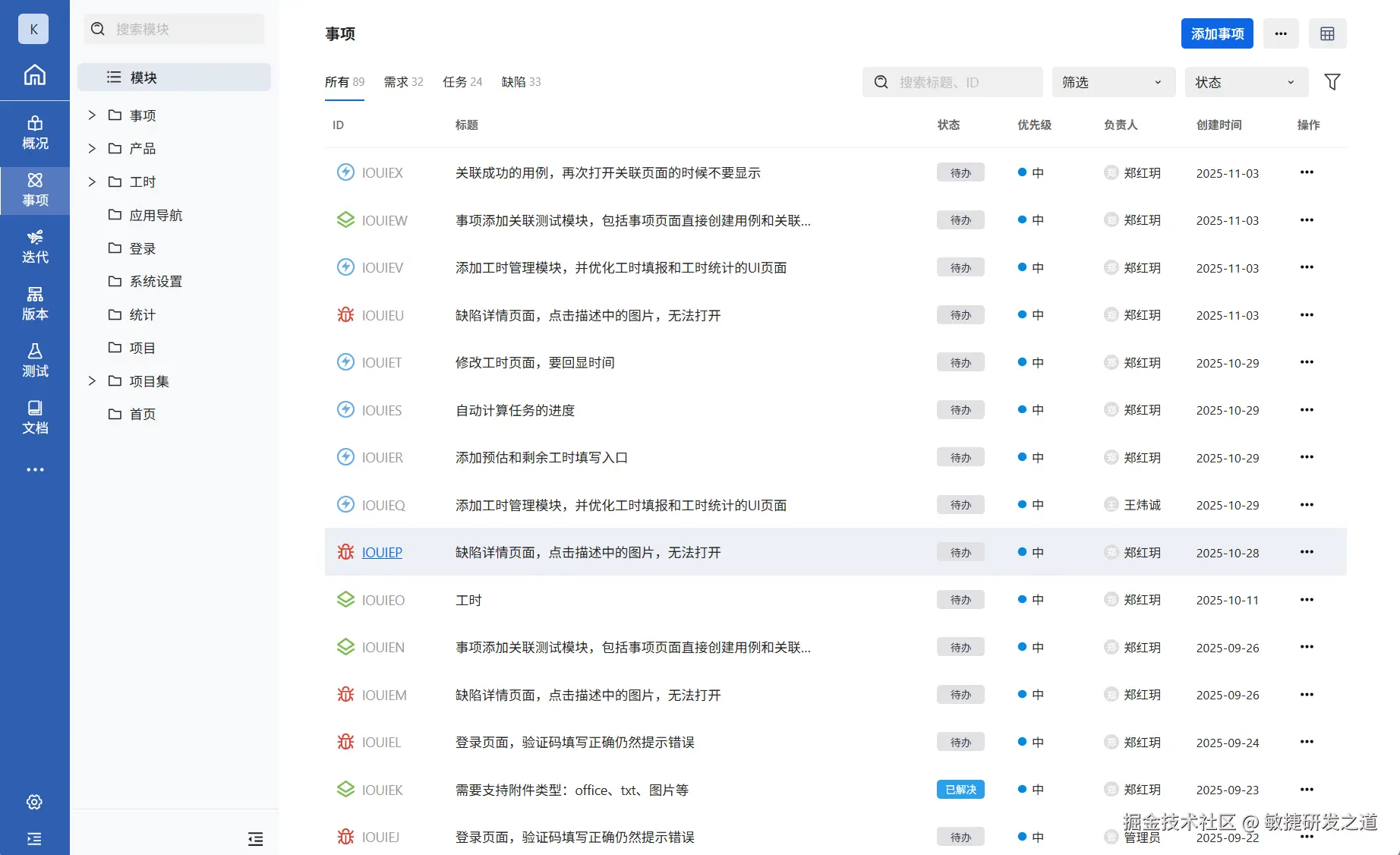Open row actions for IOUIEP
Image resolution: width=1400 pixels, height=855 pixels.
[x=1307, y=552]
